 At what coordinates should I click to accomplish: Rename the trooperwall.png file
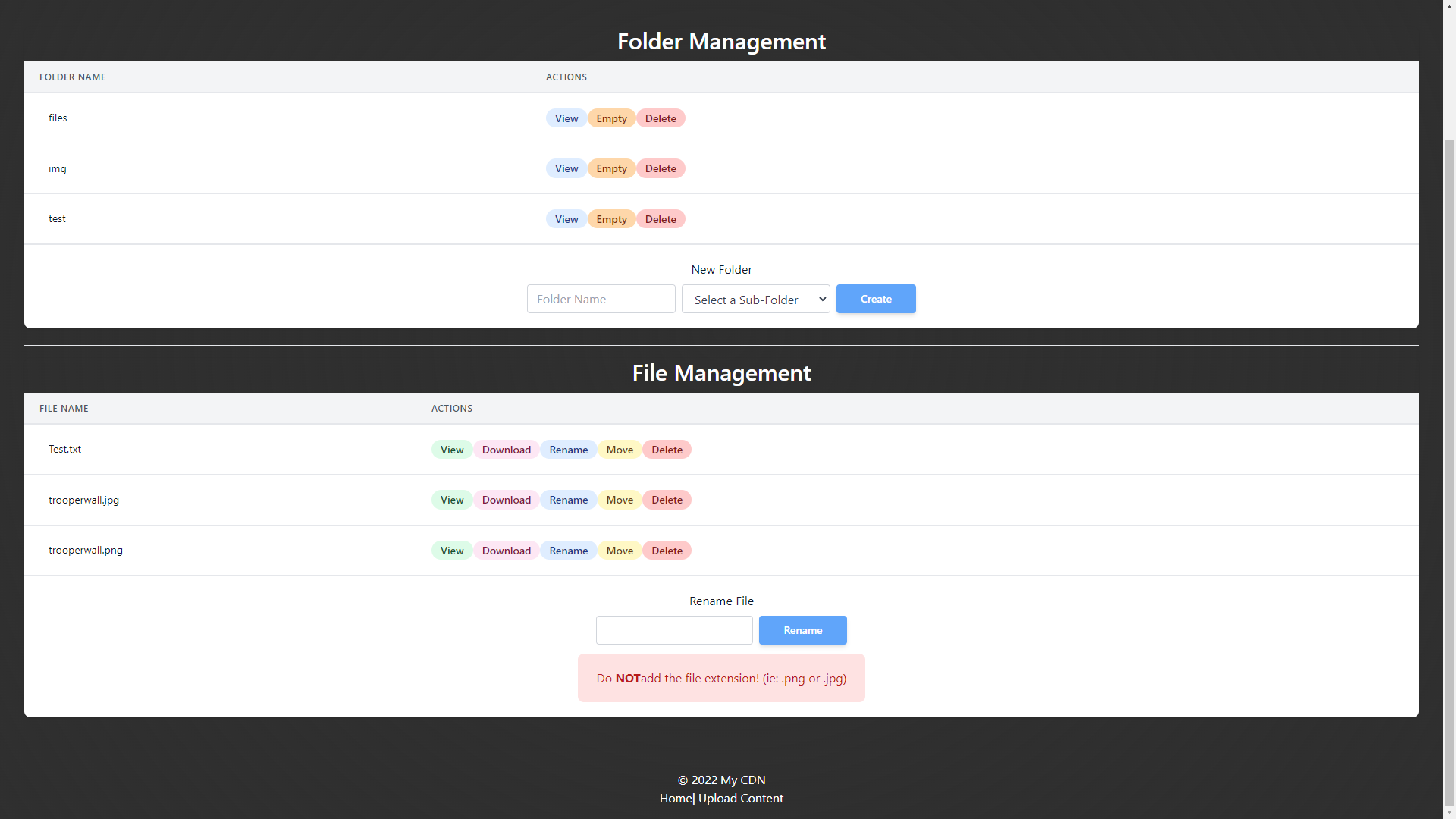coord(568,551)
